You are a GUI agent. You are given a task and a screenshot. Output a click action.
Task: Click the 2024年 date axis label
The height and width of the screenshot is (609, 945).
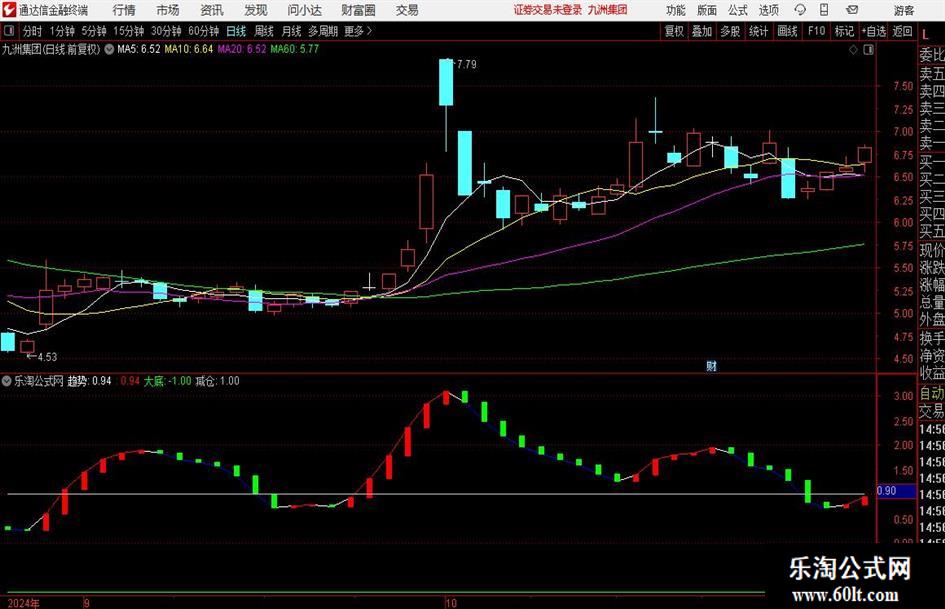point(24,603)
